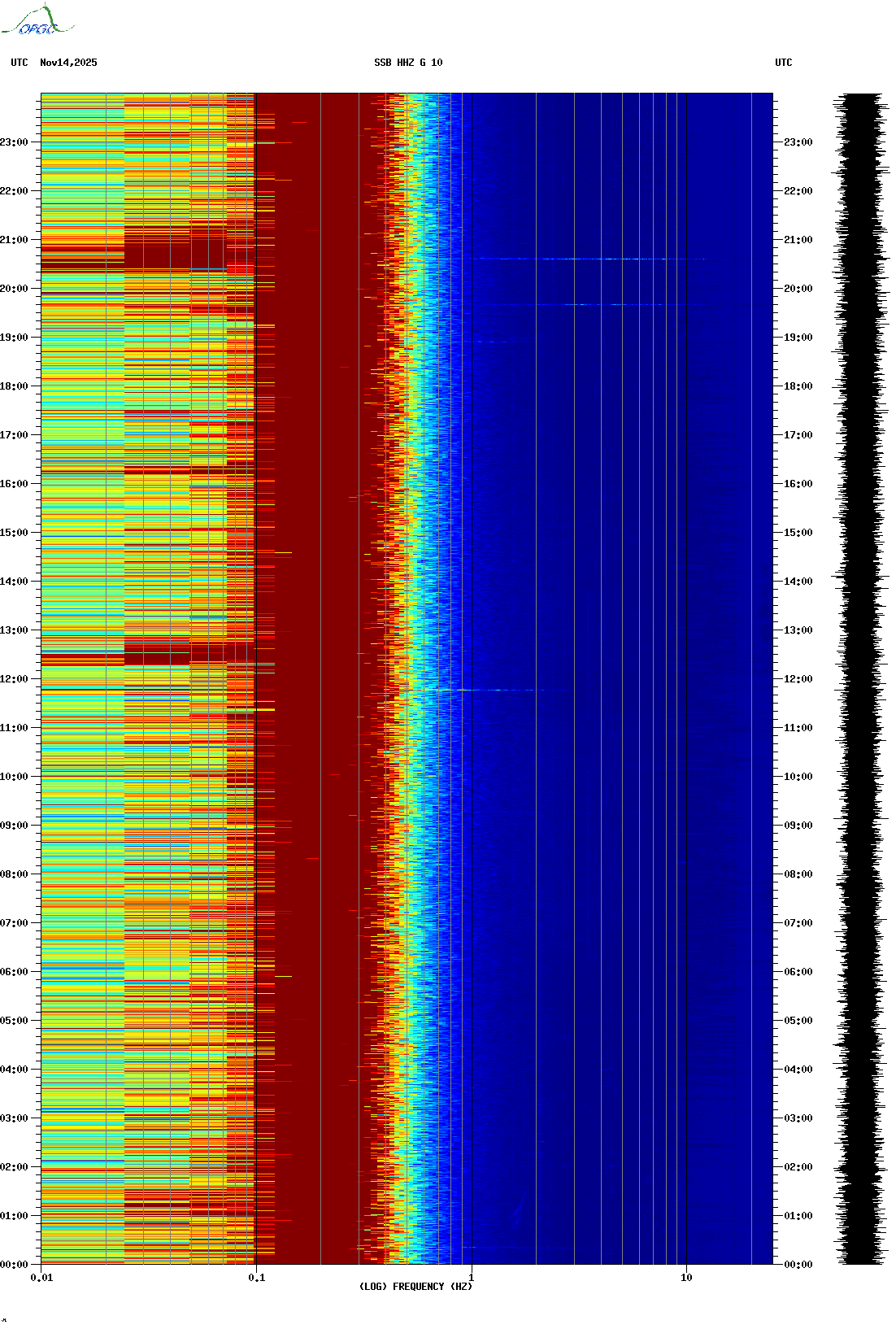Click the SSB HHZ G 10 station title
The width and height of the screenshot is (896, 1329).
[x=408, y=63]
